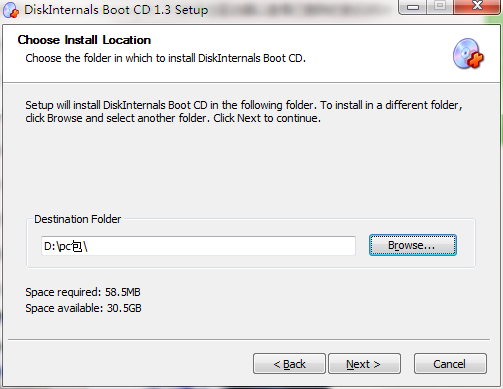Image resolution: width=503 pixels, height=389 pixels.
Task: Click the "Space required: 58.5MB" text
Action: coord(83,292)
